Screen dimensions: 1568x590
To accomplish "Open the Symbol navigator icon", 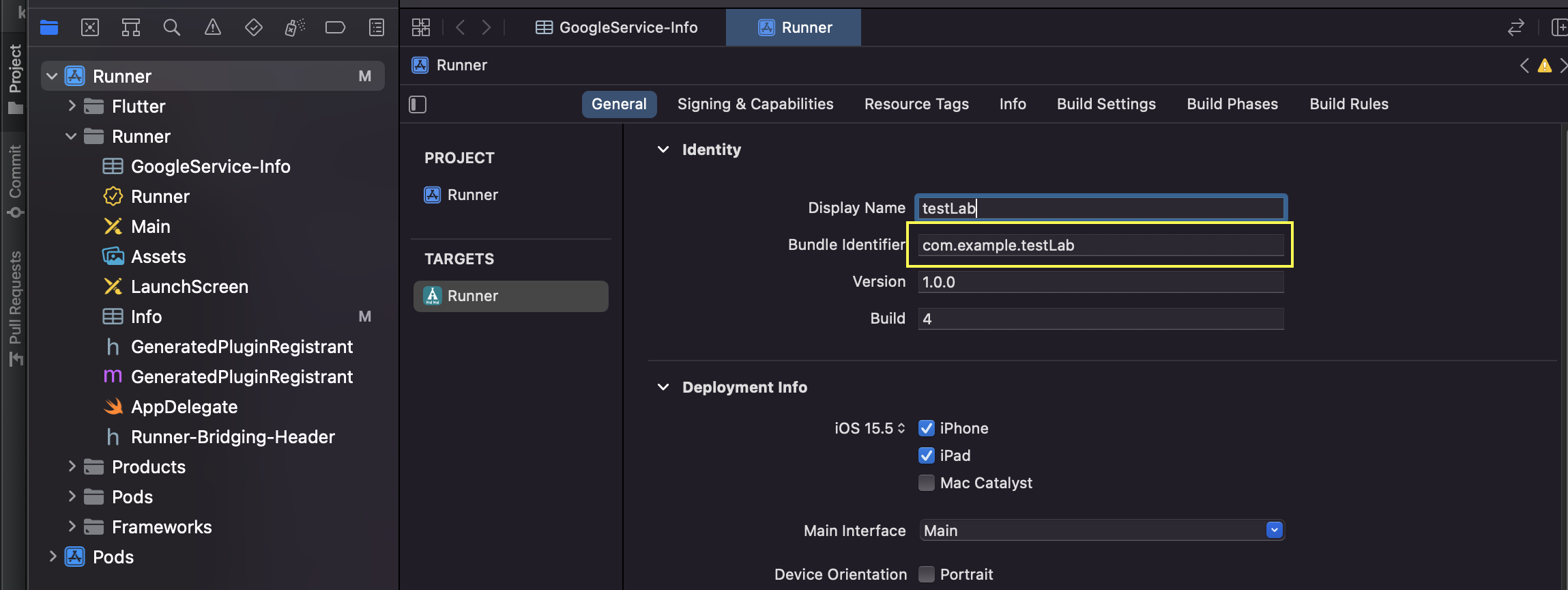I will tap(131, 27).
